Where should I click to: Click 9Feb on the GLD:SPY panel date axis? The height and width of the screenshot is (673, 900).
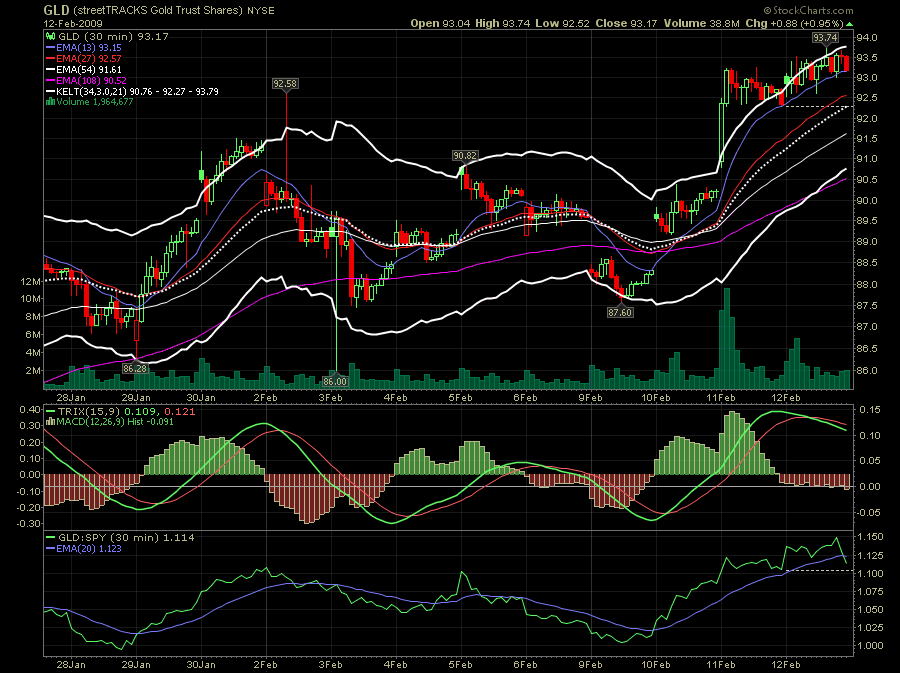[x=591, y=664]
